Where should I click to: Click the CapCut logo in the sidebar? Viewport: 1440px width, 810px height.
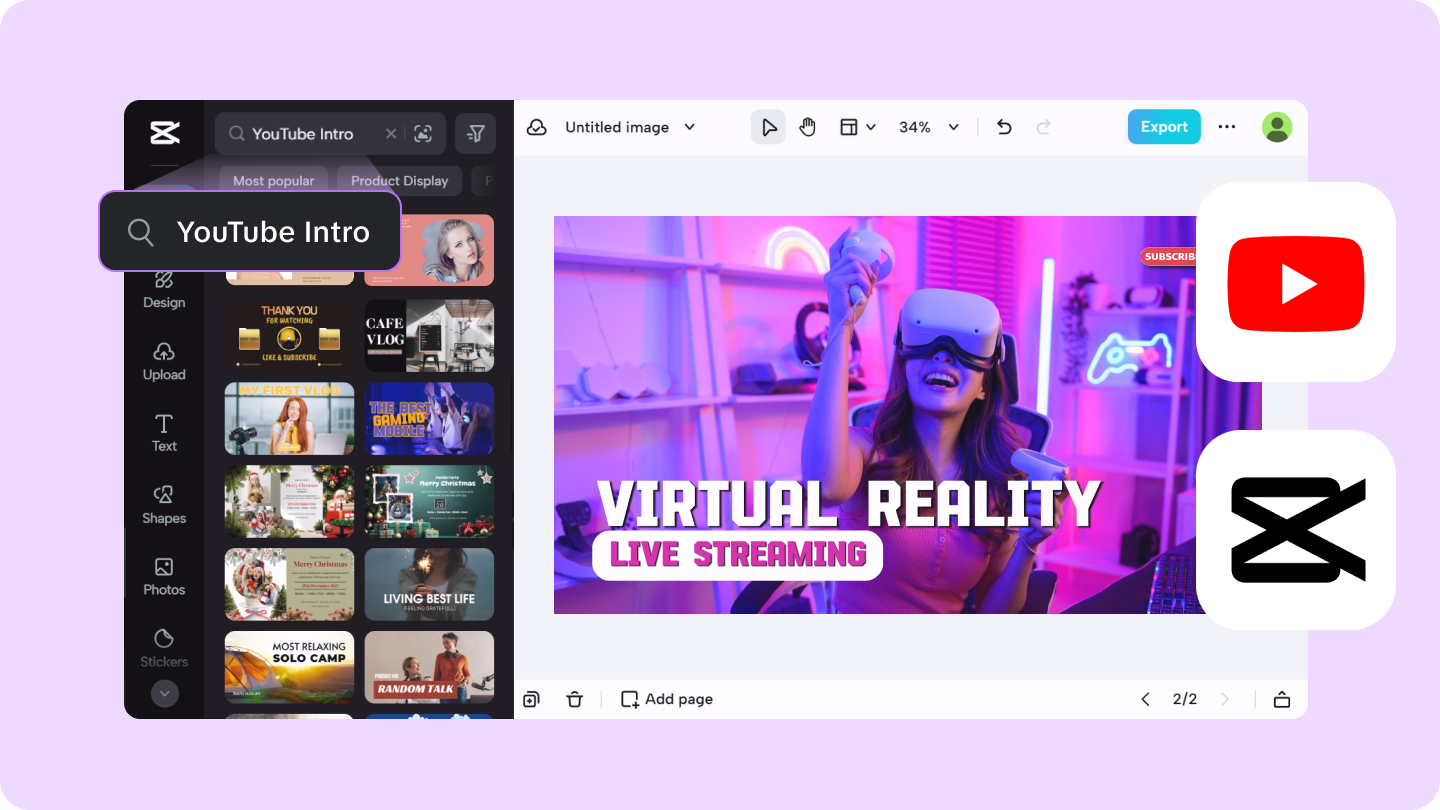(164, 132)
